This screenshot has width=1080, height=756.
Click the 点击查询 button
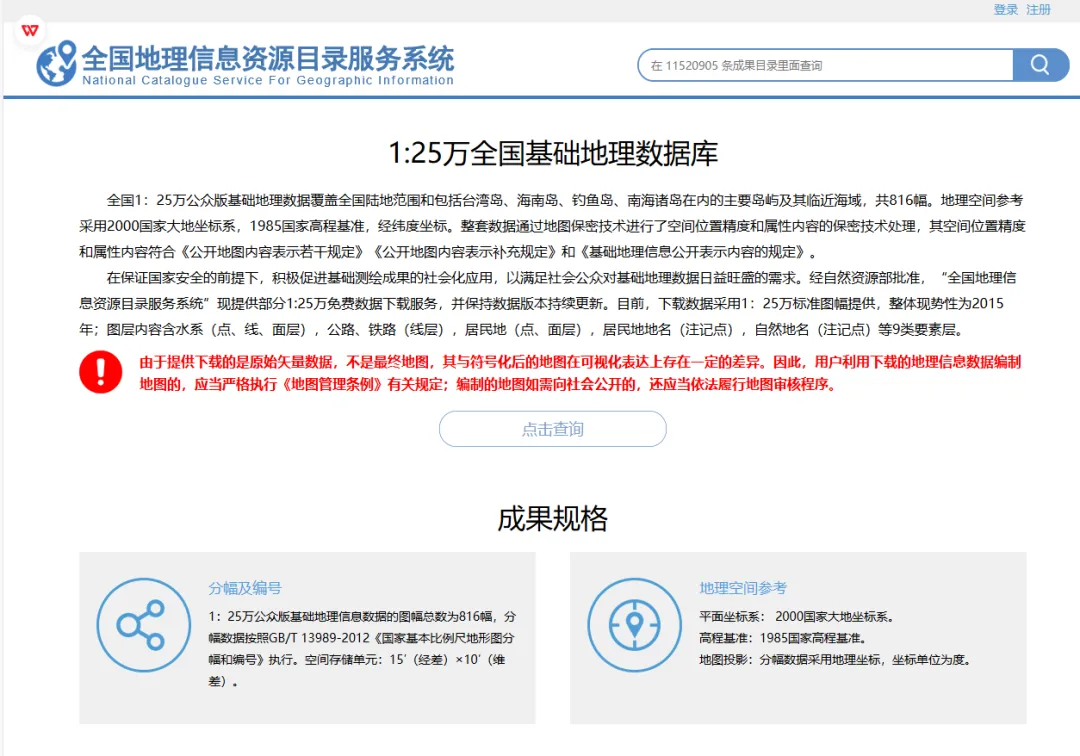[x=552, y=429]
